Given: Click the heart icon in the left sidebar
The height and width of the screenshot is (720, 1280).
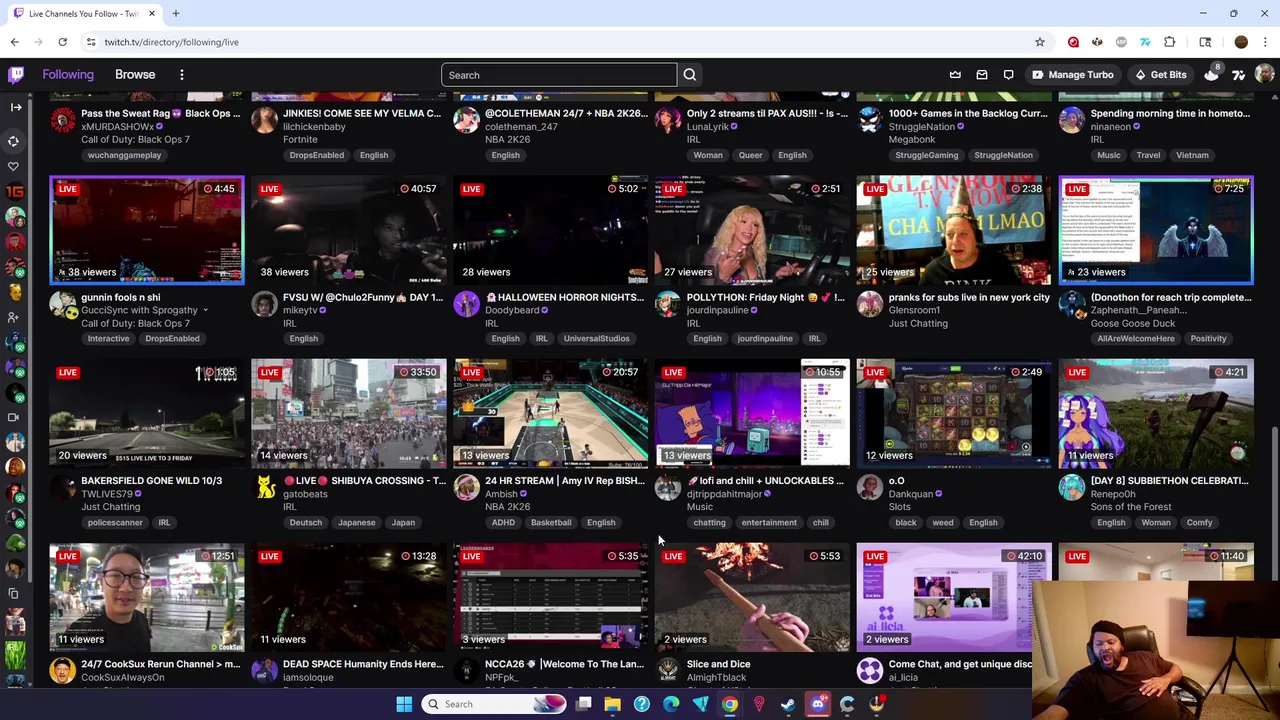Looking at the screenshot, I should [x=14, y=166].
